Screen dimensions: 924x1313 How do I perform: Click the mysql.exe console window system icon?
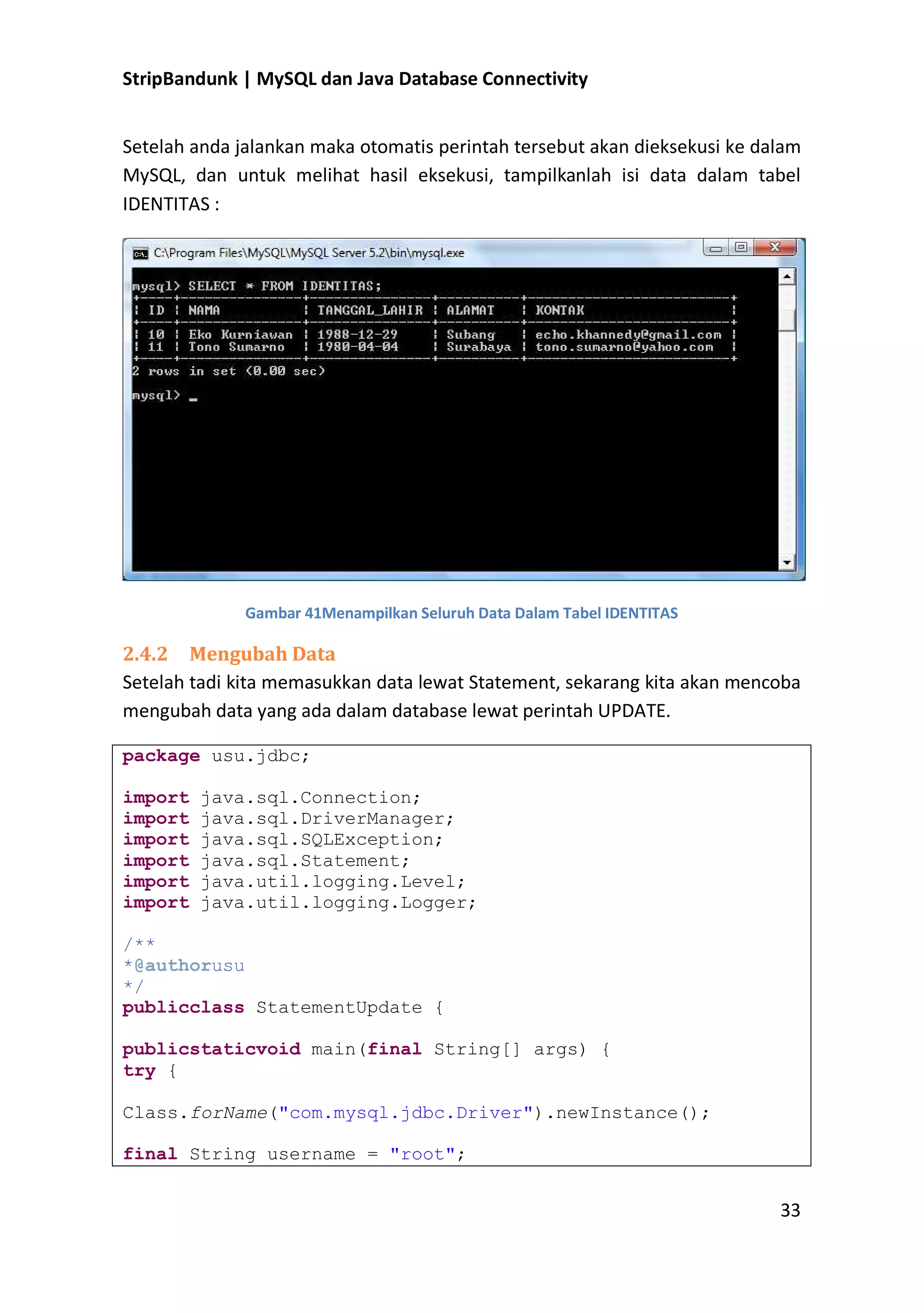pos(140,253)
